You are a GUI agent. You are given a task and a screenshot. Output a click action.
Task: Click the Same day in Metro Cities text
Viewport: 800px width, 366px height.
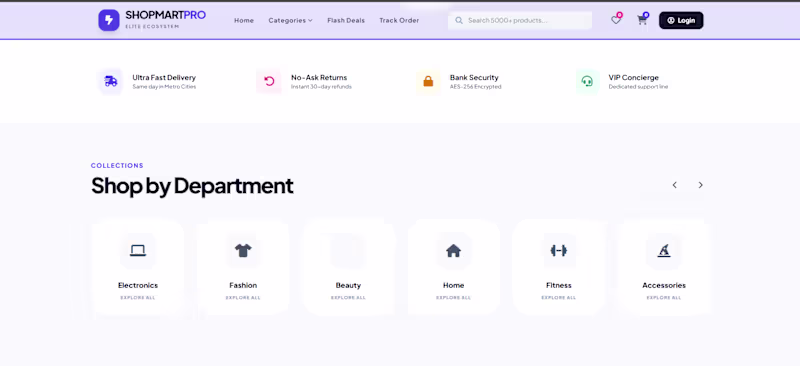(164, 87)
